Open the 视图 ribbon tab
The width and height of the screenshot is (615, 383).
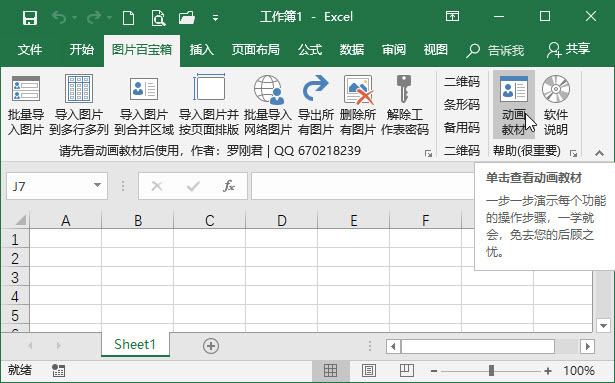435,50
